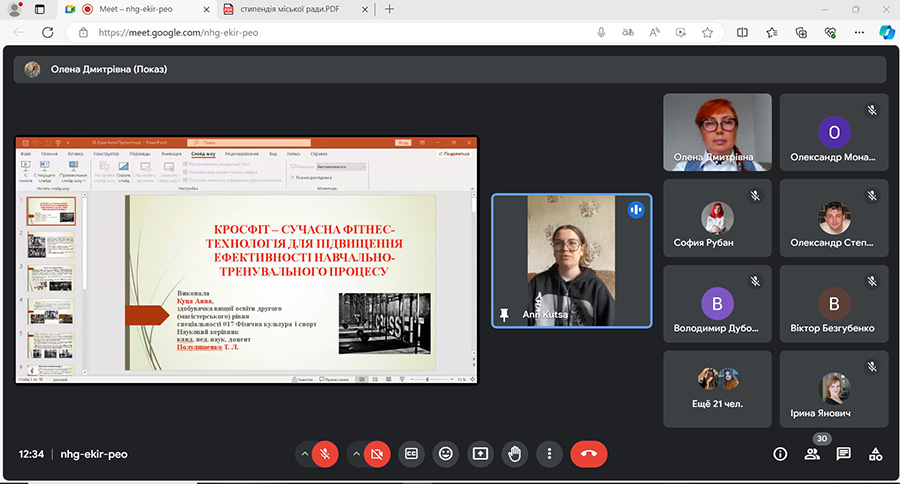Expand audio settings chevron beside microphone

304,453
